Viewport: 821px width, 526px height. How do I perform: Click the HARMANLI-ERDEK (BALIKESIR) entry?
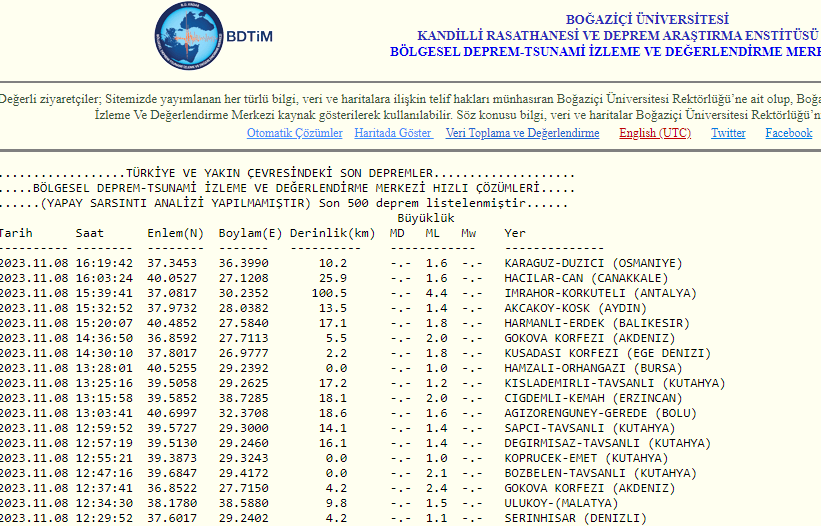pos(597,323)
